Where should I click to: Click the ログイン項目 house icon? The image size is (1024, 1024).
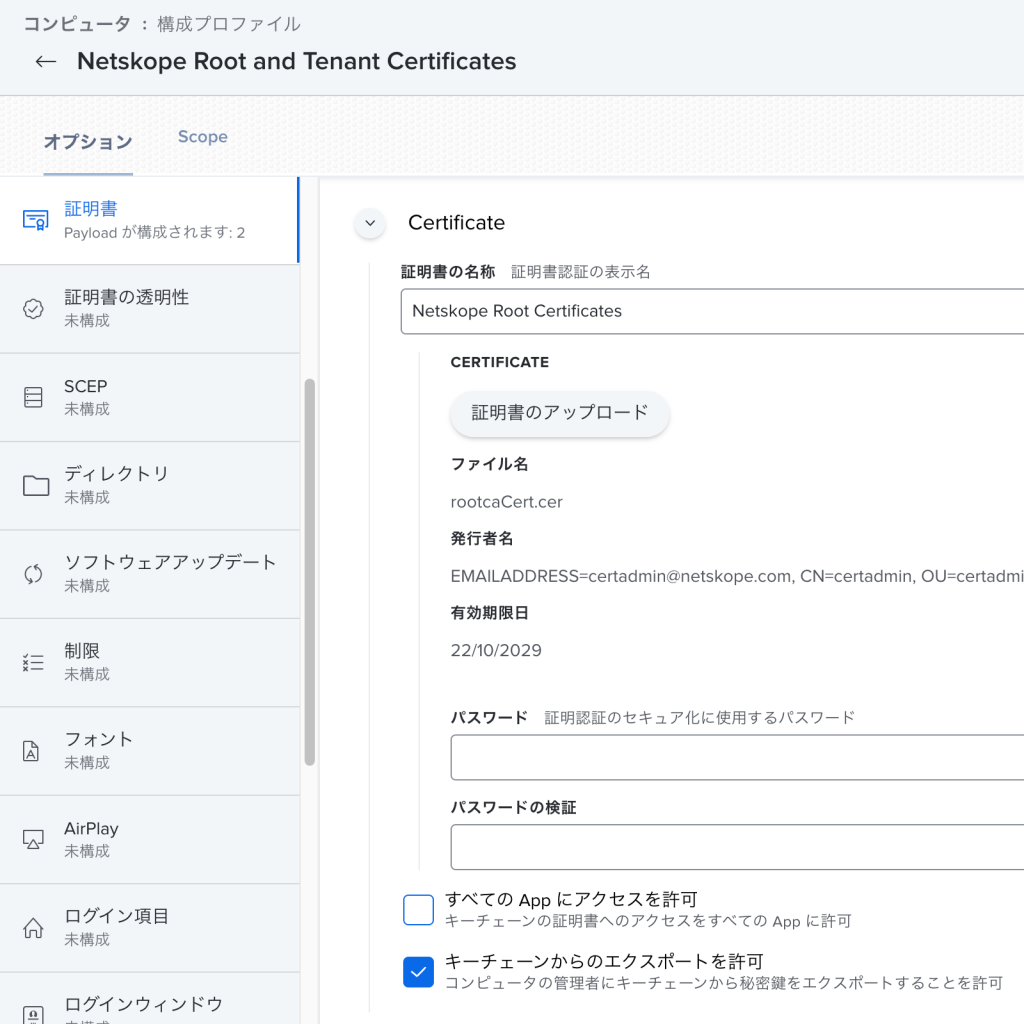tap(33, 927)
